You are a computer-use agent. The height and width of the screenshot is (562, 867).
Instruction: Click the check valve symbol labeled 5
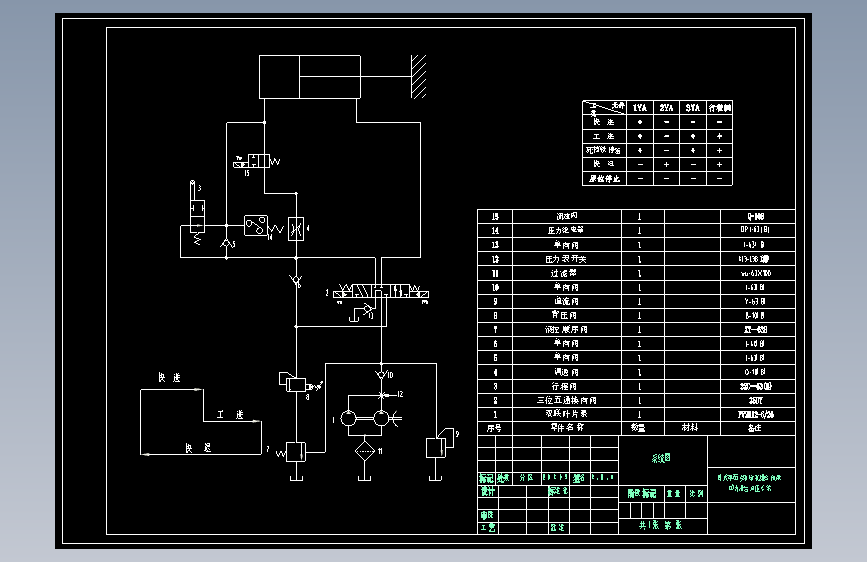226,243
